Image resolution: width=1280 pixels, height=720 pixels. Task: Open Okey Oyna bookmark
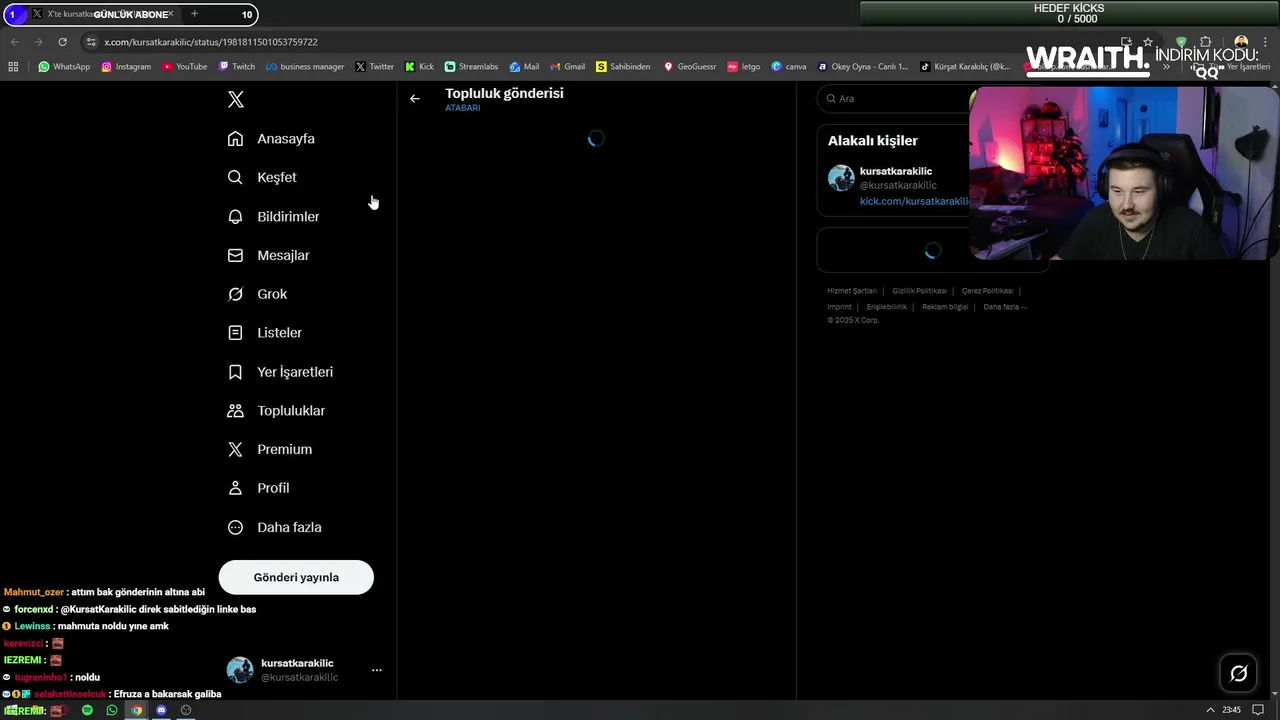click(x=863, y=67)
